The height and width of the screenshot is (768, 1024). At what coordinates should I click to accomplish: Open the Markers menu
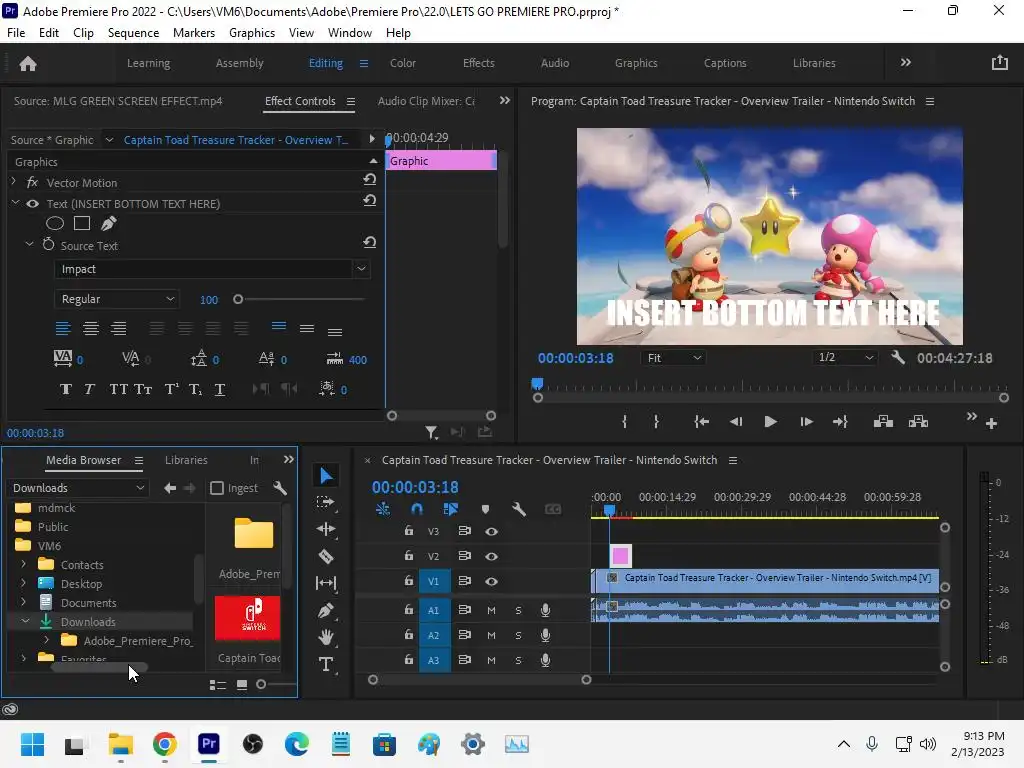194,33
